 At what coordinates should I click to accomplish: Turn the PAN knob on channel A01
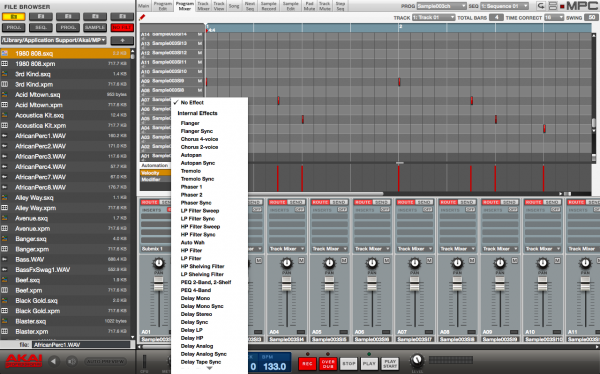pos(158,263)
